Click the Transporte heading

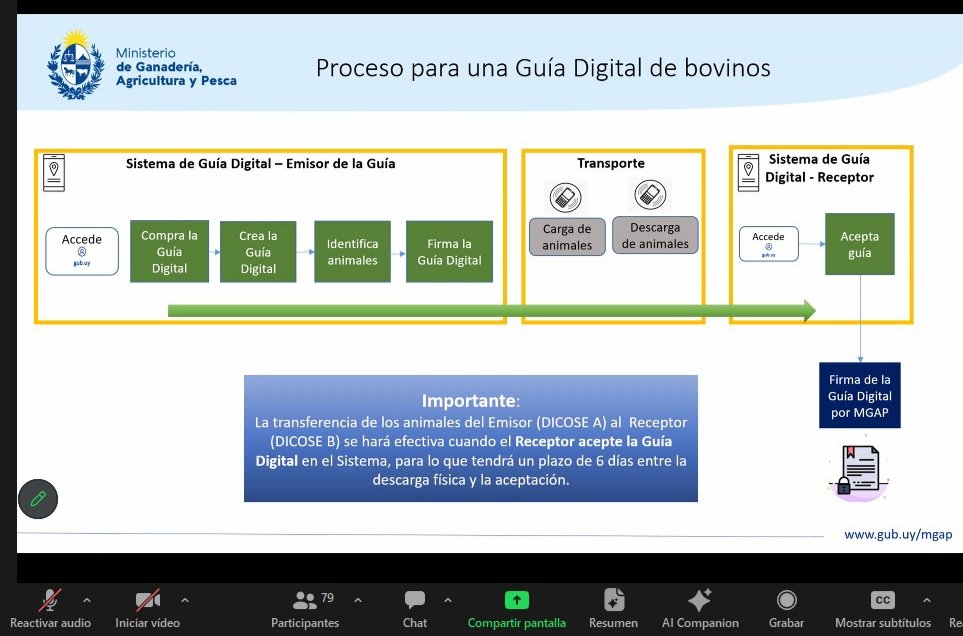tap(611, 163)
